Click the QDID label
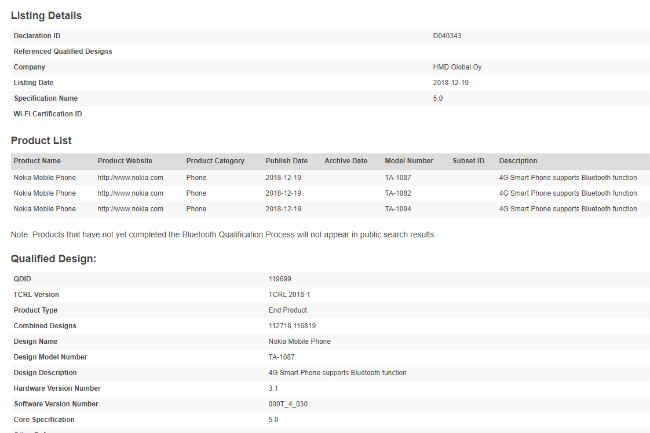The width and height of the screenshot is (650, 433). (x=22, y=279)
